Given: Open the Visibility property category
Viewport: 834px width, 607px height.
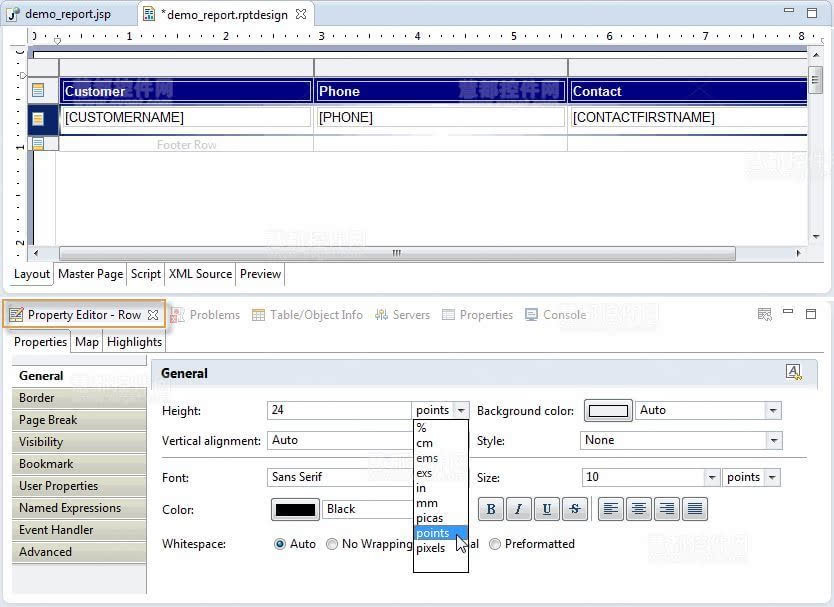Looking at the screenshot, I should click(x=79, y=442).
